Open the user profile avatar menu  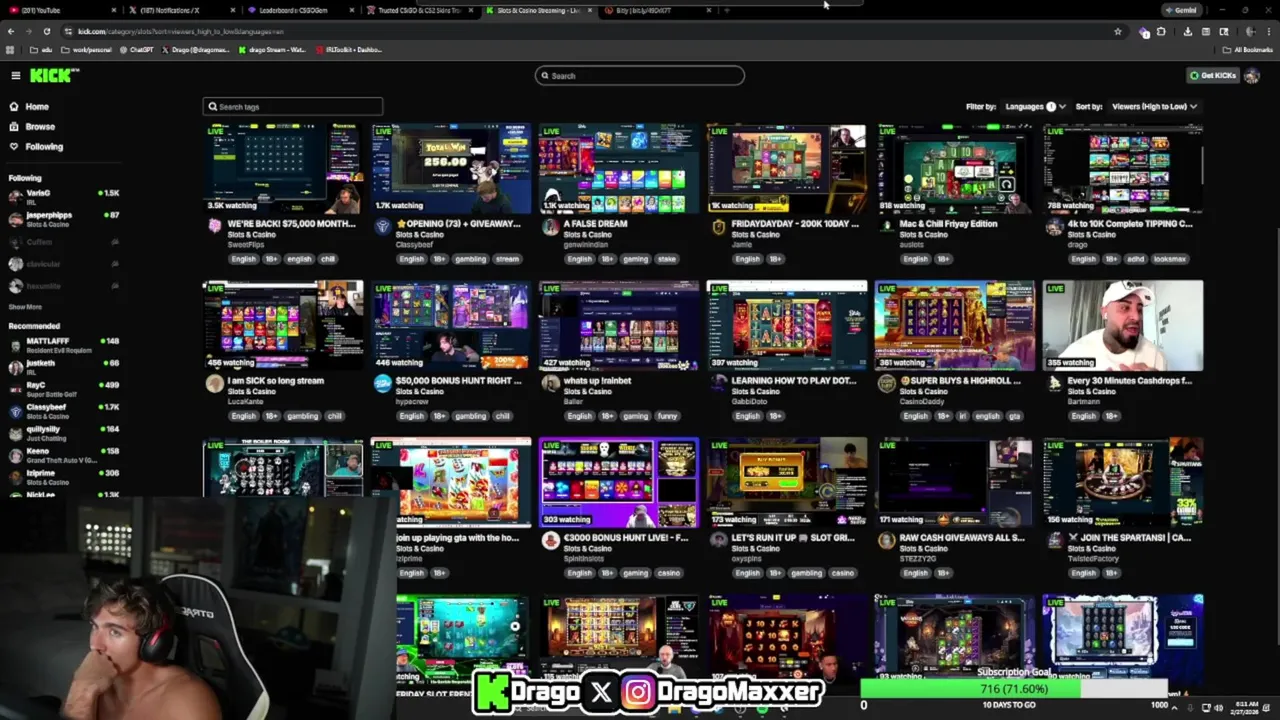(1252, 75)
